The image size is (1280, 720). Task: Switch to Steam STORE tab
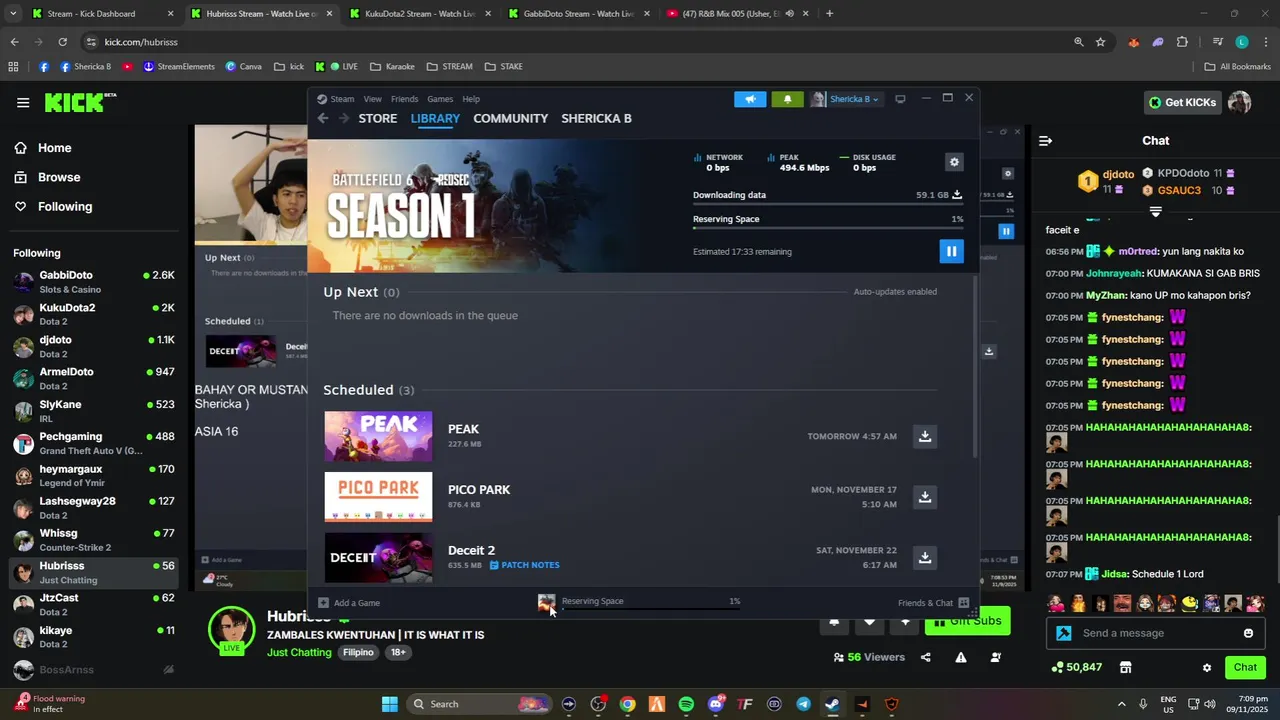coord(378,118)
